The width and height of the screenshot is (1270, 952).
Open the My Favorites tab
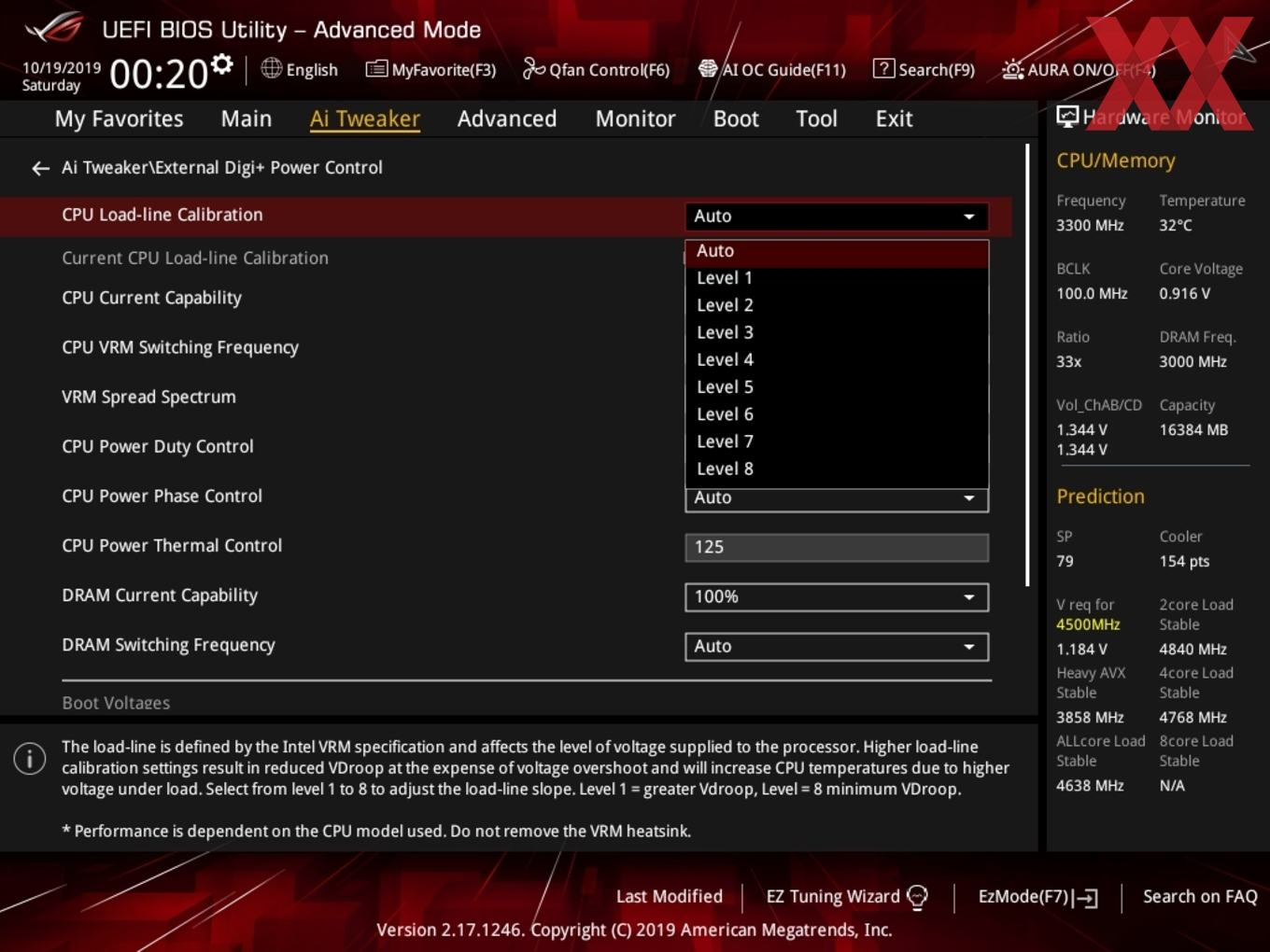119,119
